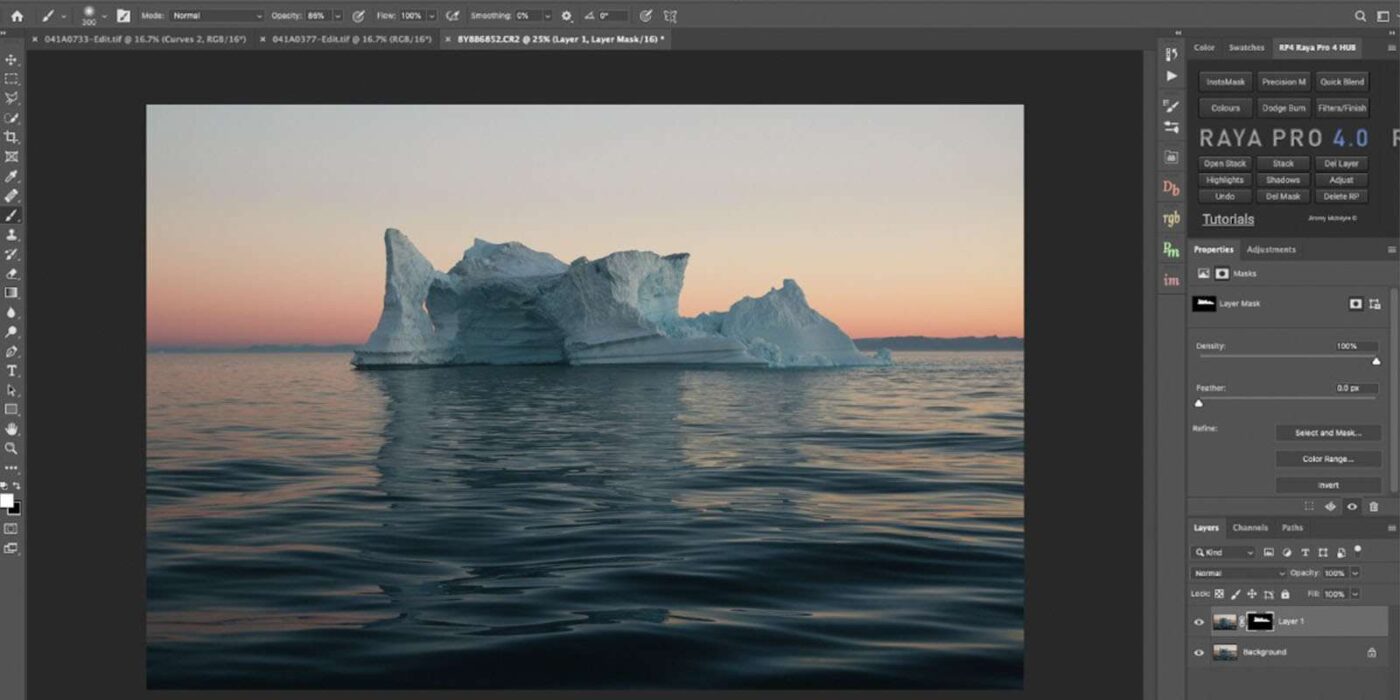Click the Select and Mask button
1400x700 pixels.
pos(1328,433)
